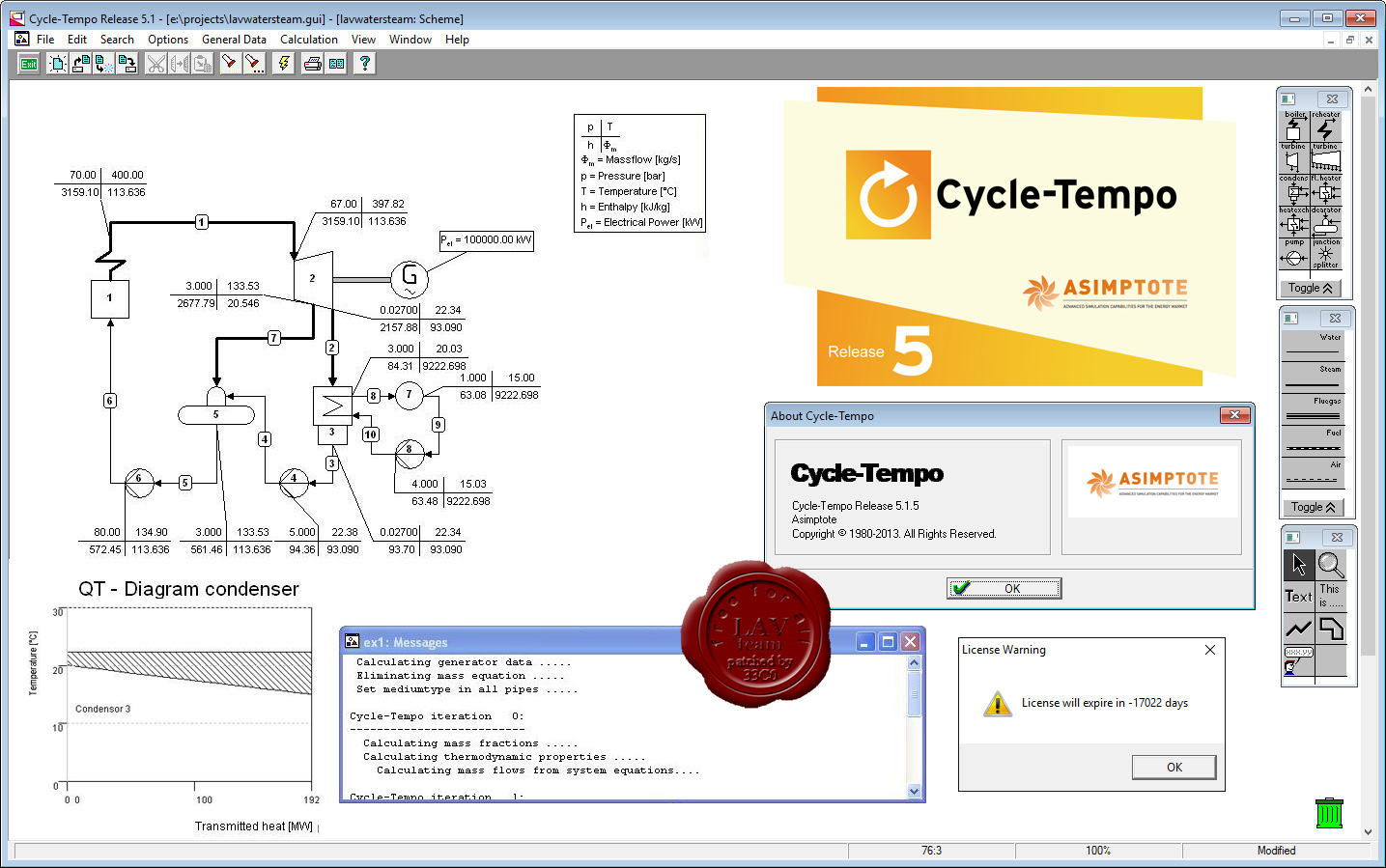Click the 'Pel = 100000.00 kW' label
1386x868 pixels.
click(487, 240)
